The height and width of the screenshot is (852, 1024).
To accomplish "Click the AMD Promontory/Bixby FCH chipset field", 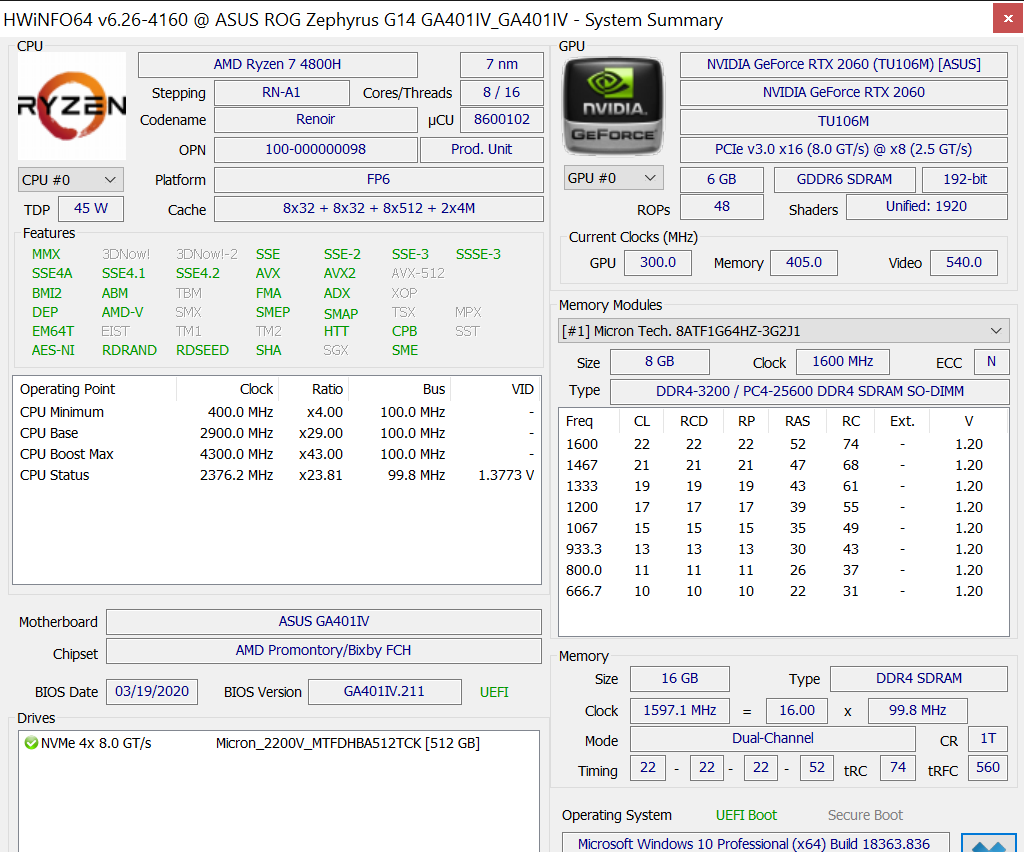I will [323, 651].
